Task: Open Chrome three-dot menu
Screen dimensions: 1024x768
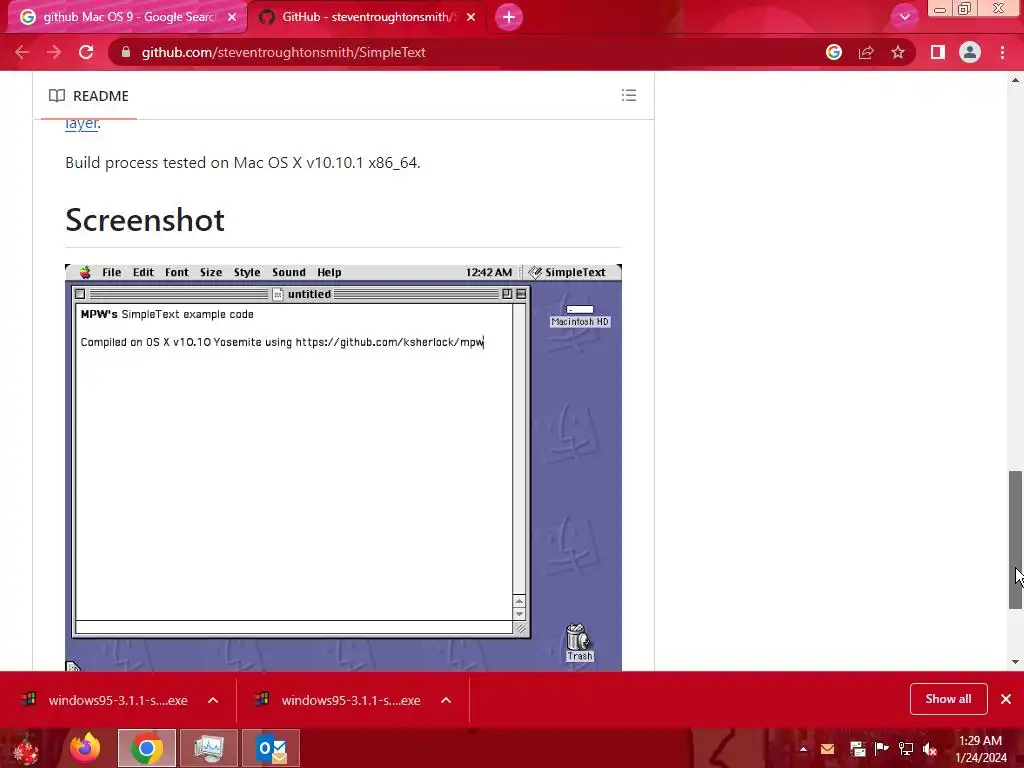Action: (1002, 52)
